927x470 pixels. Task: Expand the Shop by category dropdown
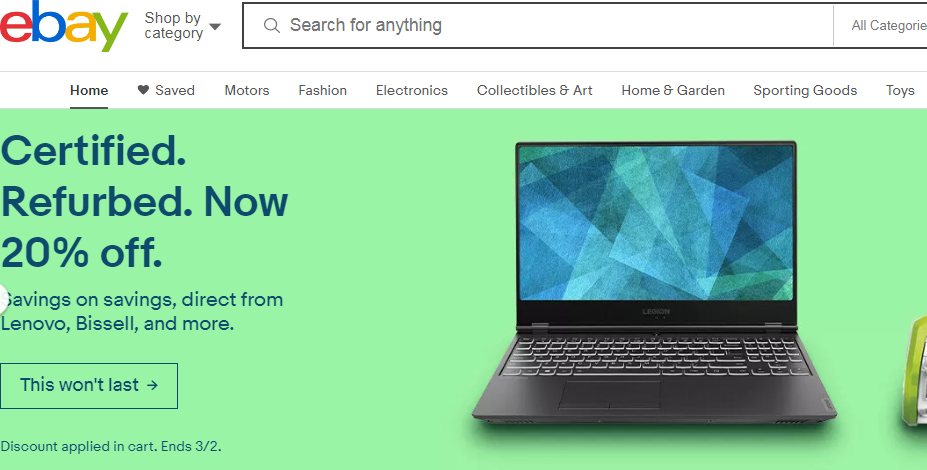[x=182, y=25]
